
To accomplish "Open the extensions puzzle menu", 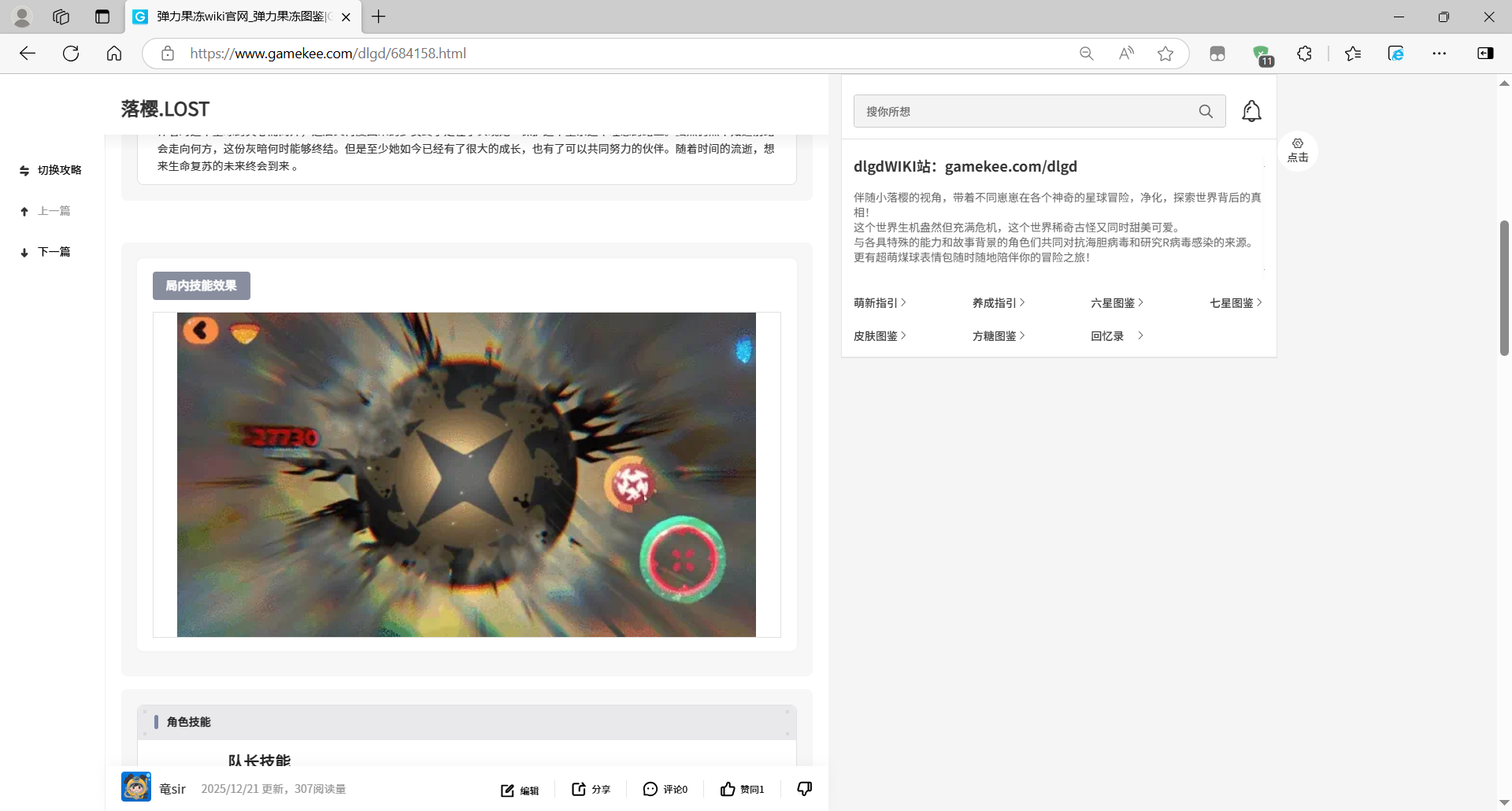I will 1304,54.
